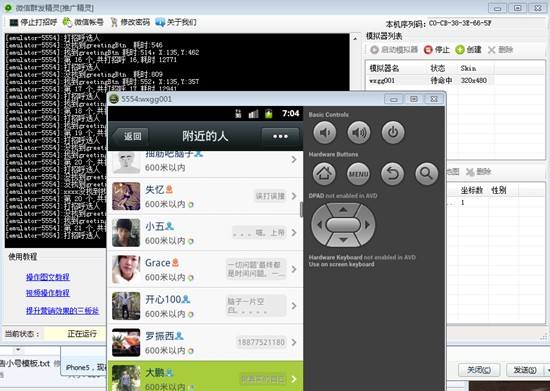Open the 小五 nearby person entry
Viewport: 550px width, 391px height.
click(205, 233)
